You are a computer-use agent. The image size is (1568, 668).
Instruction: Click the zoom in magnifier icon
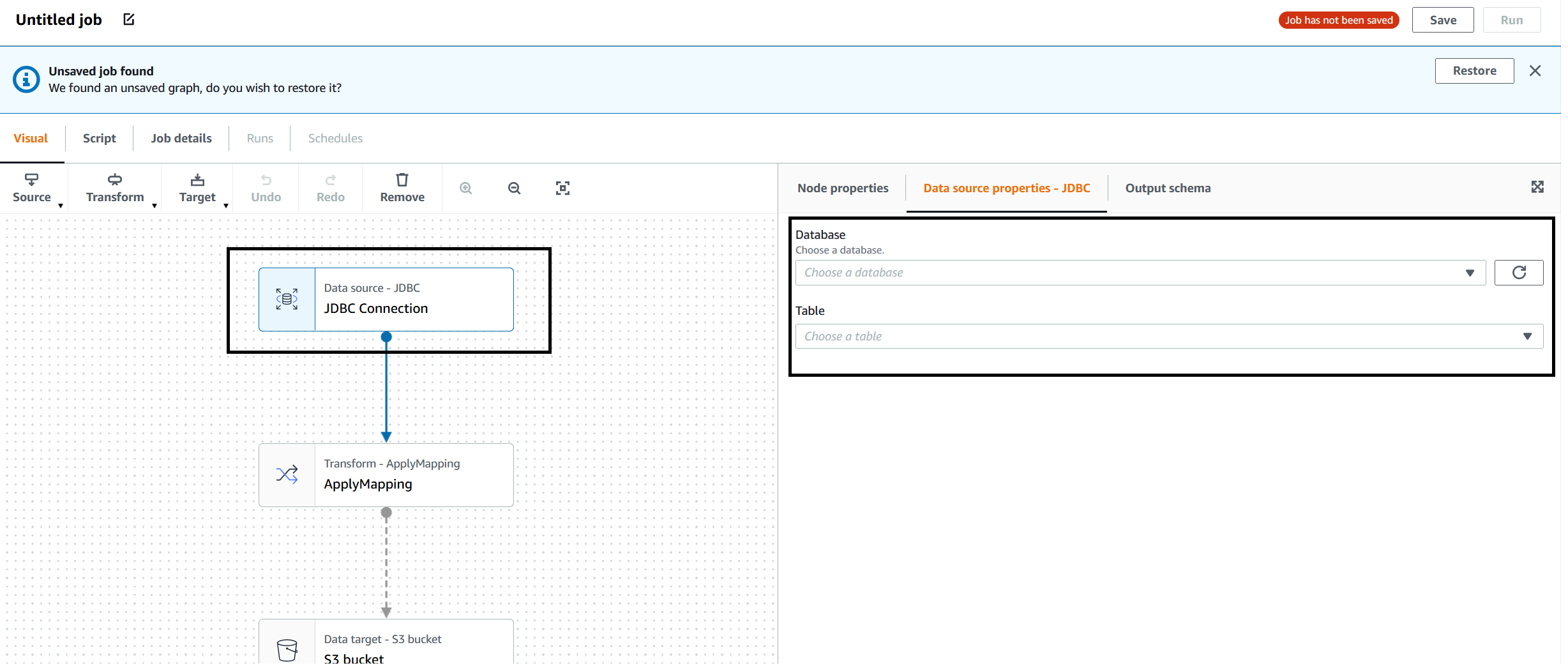coord(466,188)
